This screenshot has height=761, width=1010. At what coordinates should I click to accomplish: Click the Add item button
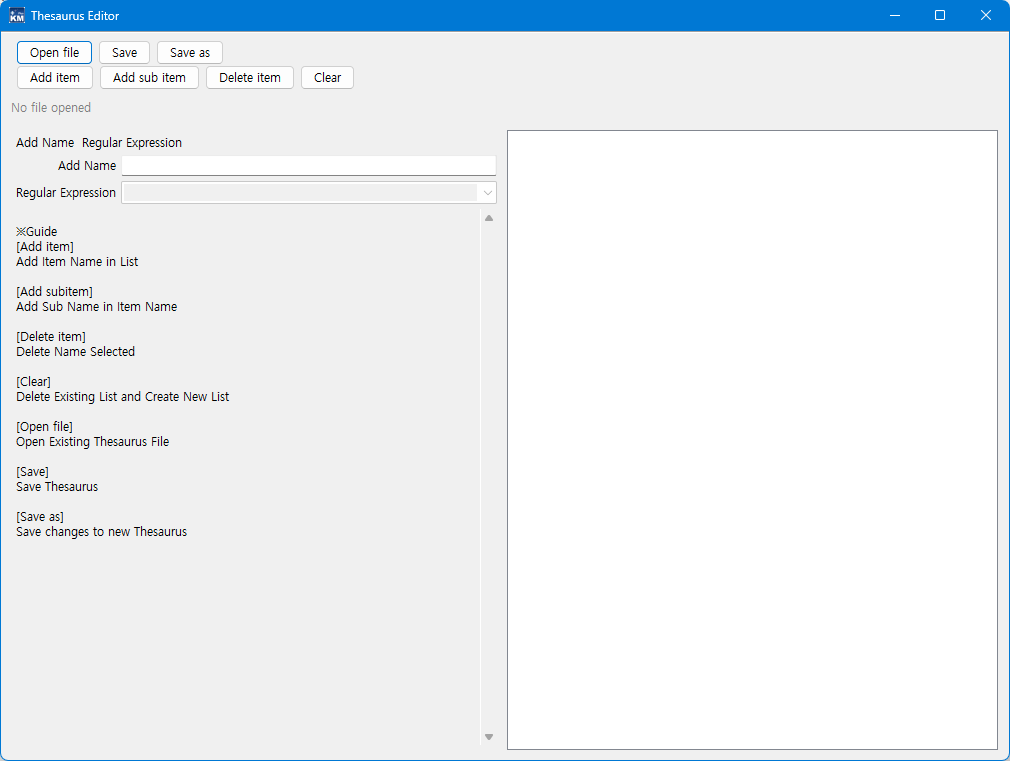(55, 78)
